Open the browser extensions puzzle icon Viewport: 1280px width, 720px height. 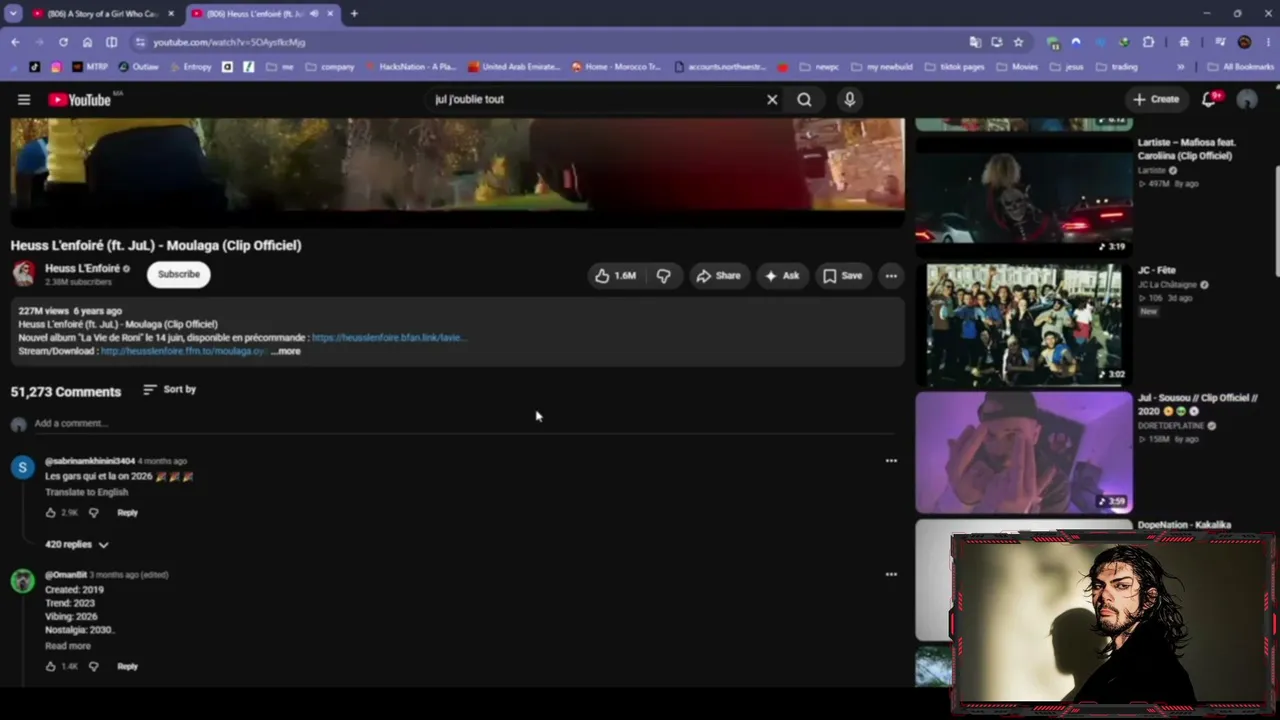click(1148, 42)
